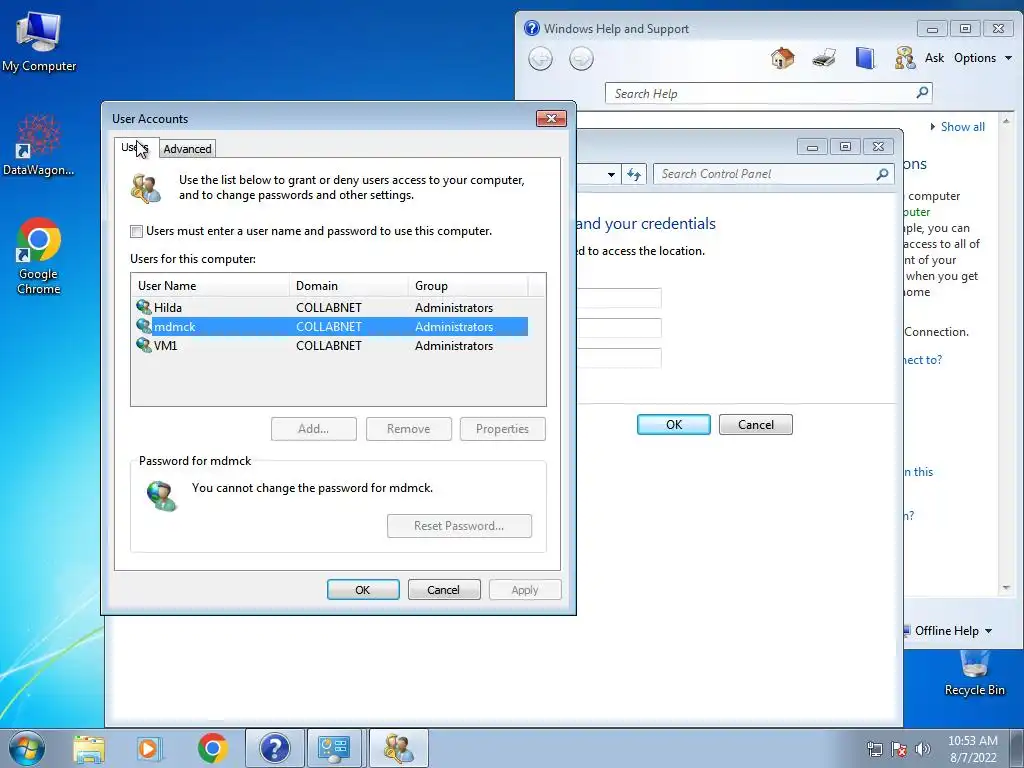Open Help and Support home page

(x=782, y=58)
